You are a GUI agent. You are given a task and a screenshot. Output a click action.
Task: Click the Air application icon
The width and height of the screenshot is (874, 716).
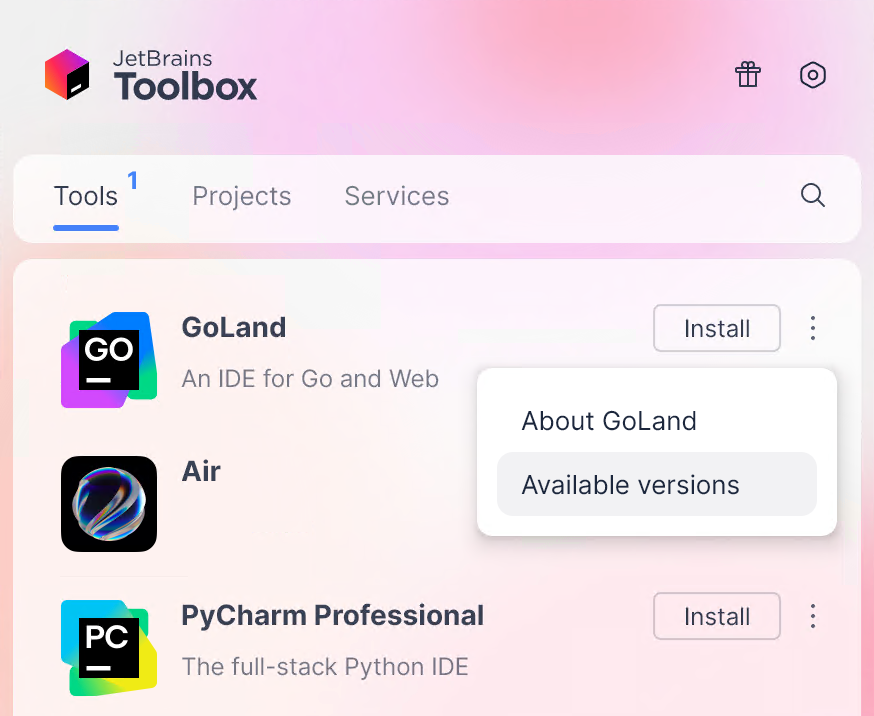pyautogui.click(x=108, y=503)
